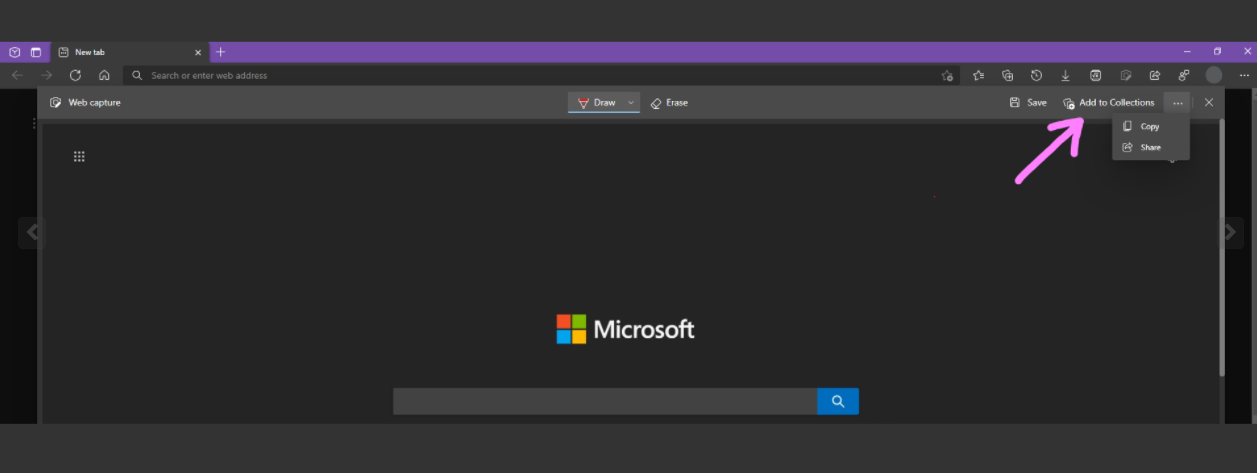1257x473 pixels.
Task: Open the tab actions menu icon
Action: [x=36, y=52]
